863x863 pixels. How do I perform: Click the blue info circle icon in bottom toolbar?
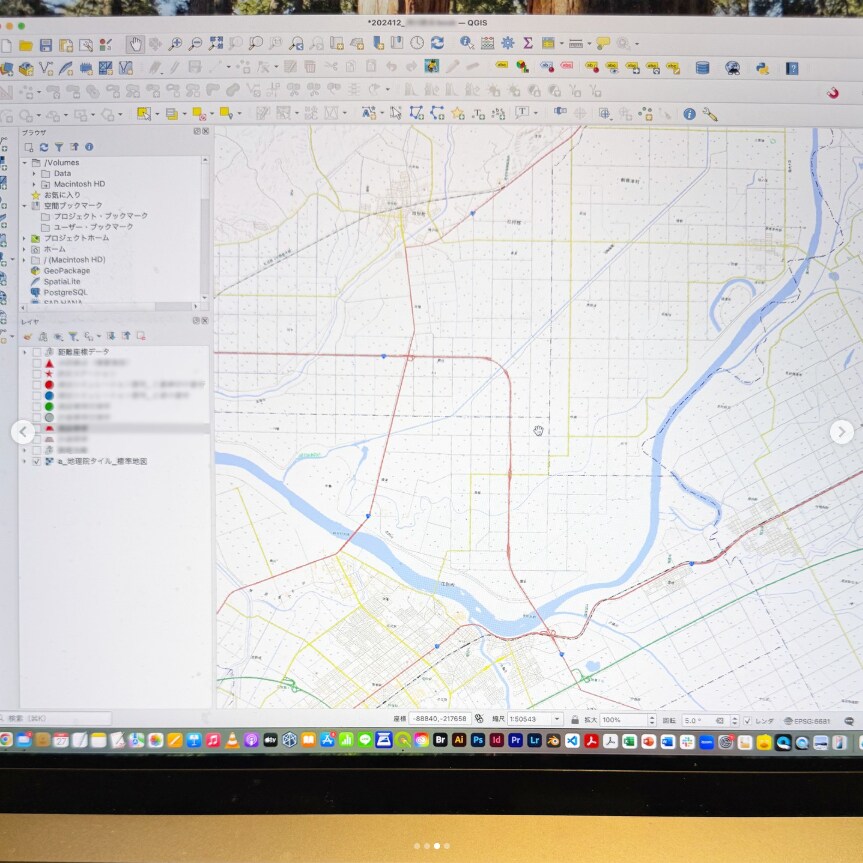[x=689, y=114]
